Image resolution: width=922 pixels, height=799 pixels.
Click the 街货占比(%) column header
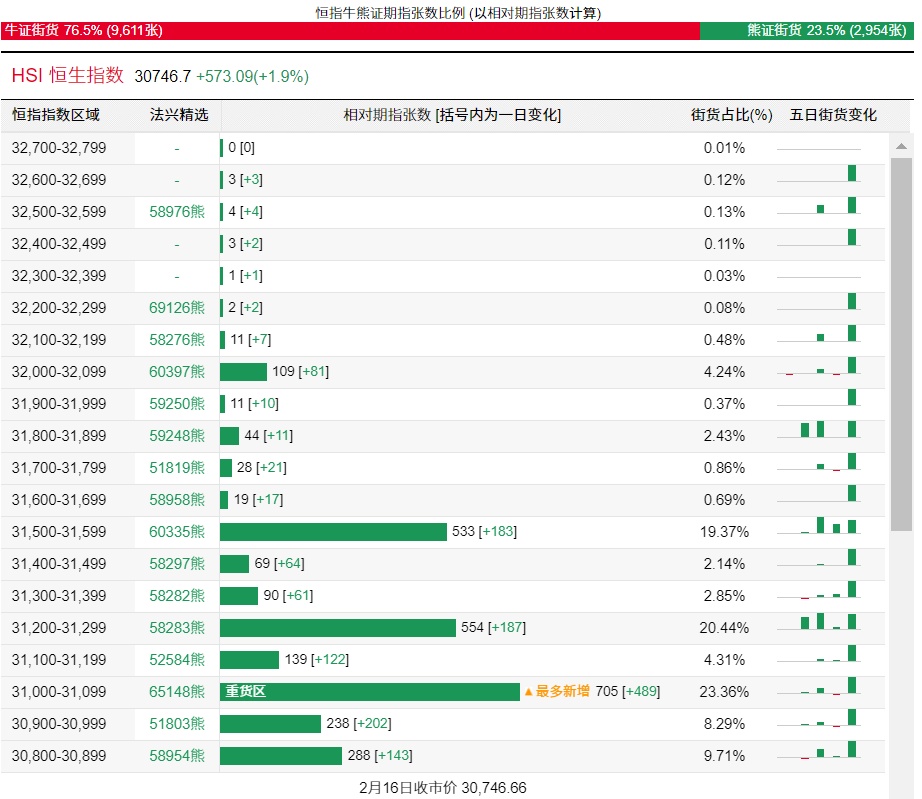(x=731, y=115)
